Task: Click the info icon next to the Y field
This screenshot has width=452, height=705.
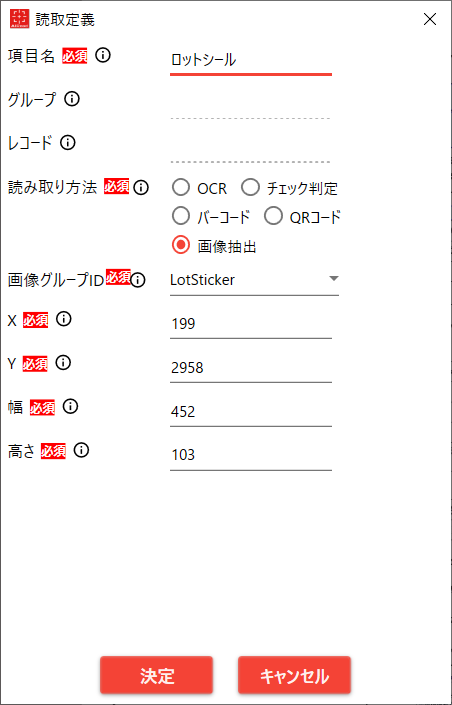Action: tap(63, 363)
